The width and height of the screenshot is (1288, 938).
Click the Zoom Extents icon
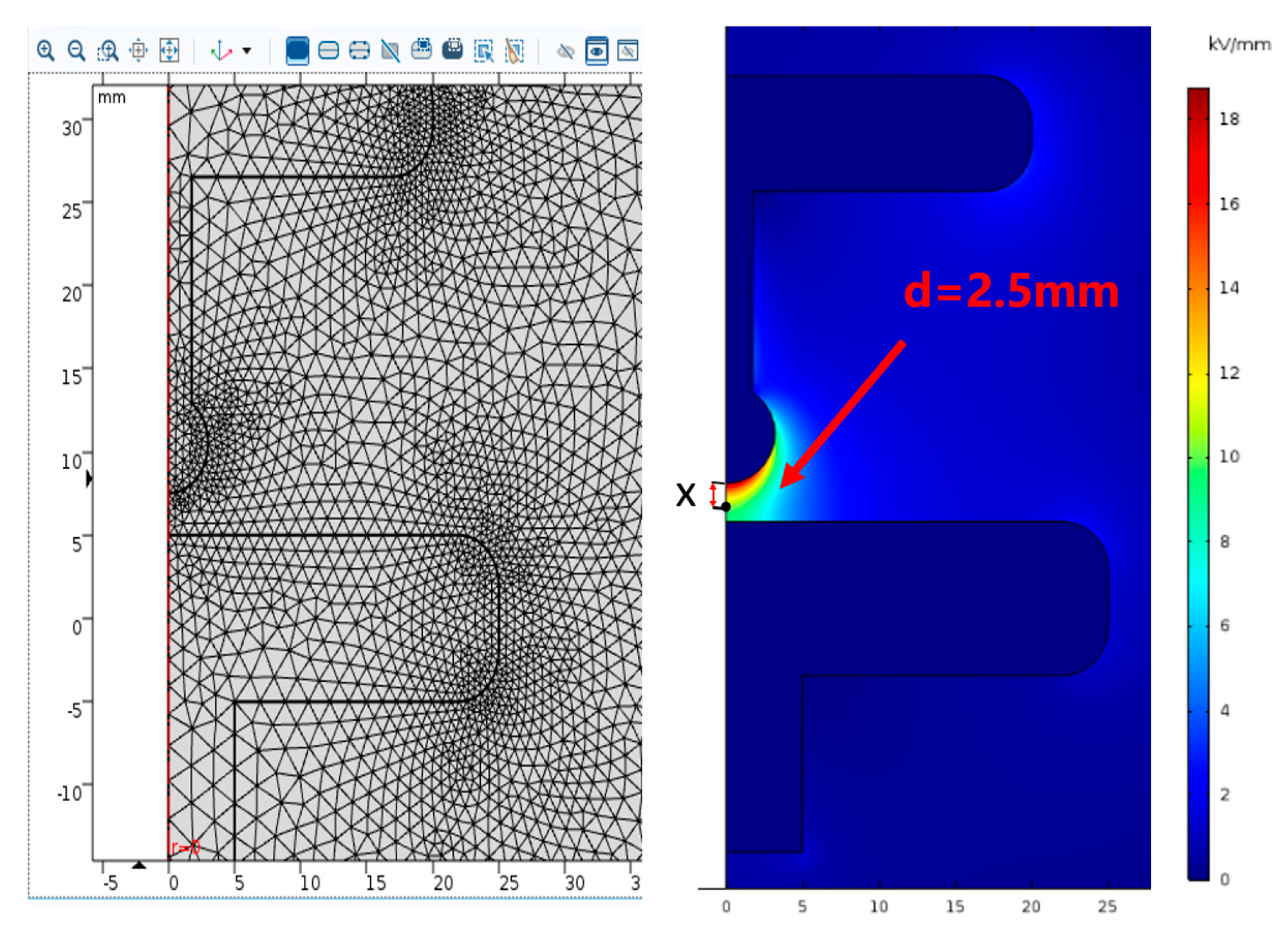tap(169, 50)
